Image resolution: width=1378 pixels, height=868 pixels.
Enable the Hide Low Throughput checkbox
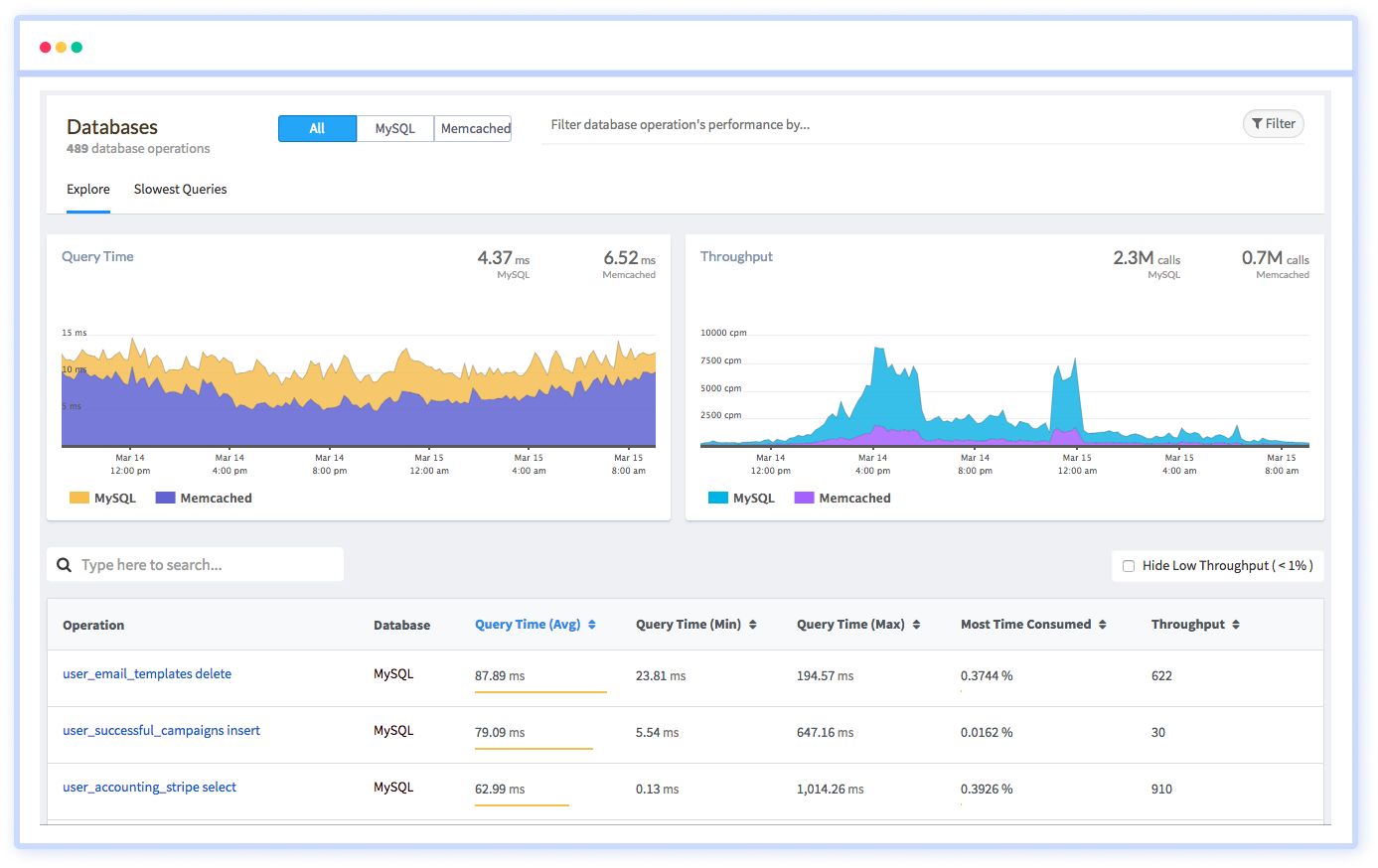[1128, 565]
